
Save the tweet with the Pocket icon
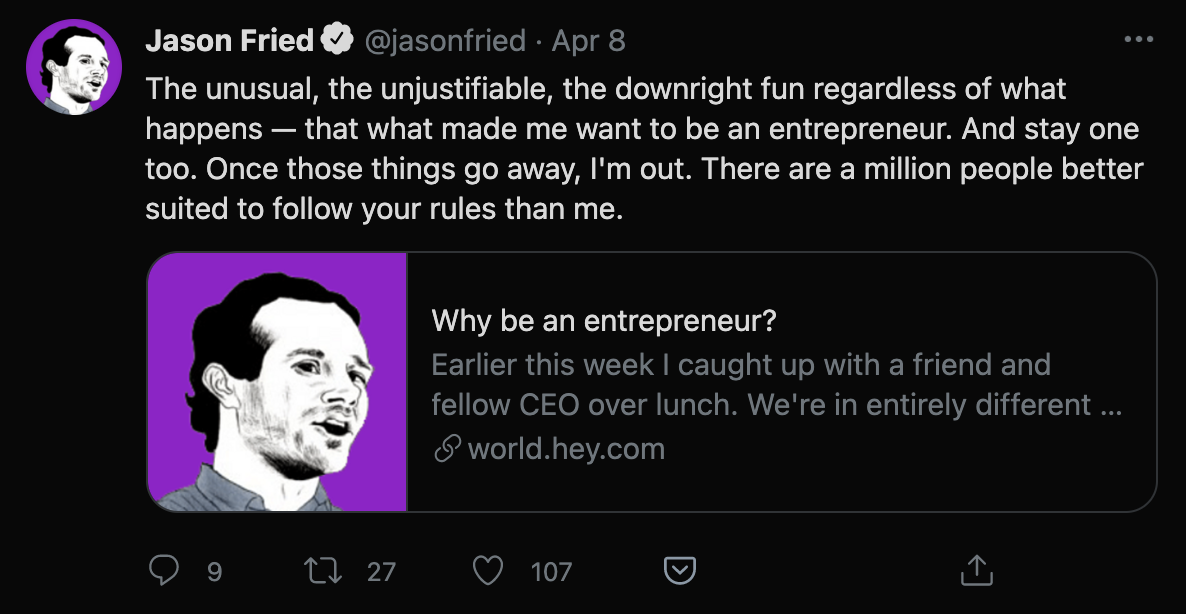pyautogui.click(x=680, y=571)
